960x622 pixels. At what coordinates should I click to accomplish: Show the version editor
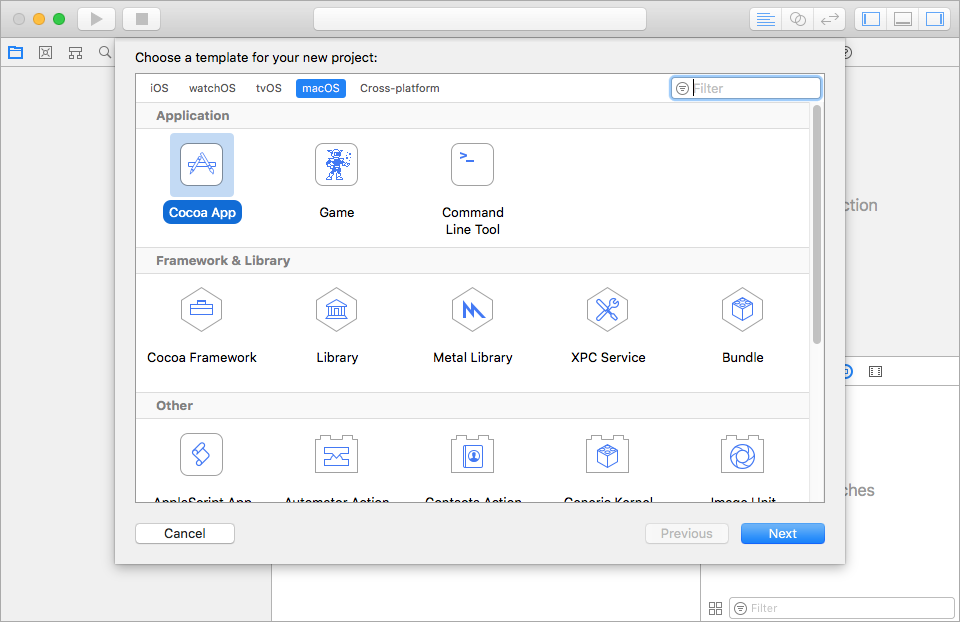click(830, 19)
